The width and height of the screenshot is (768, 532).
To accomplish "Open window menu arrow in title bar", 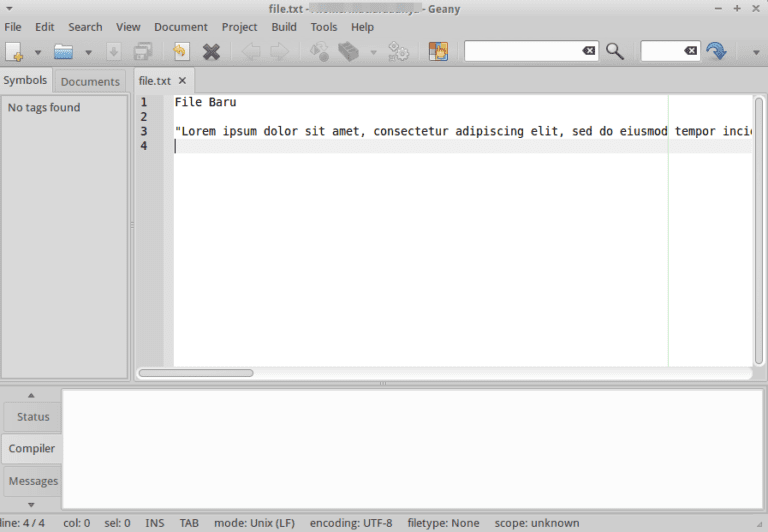I will [9, 8].
